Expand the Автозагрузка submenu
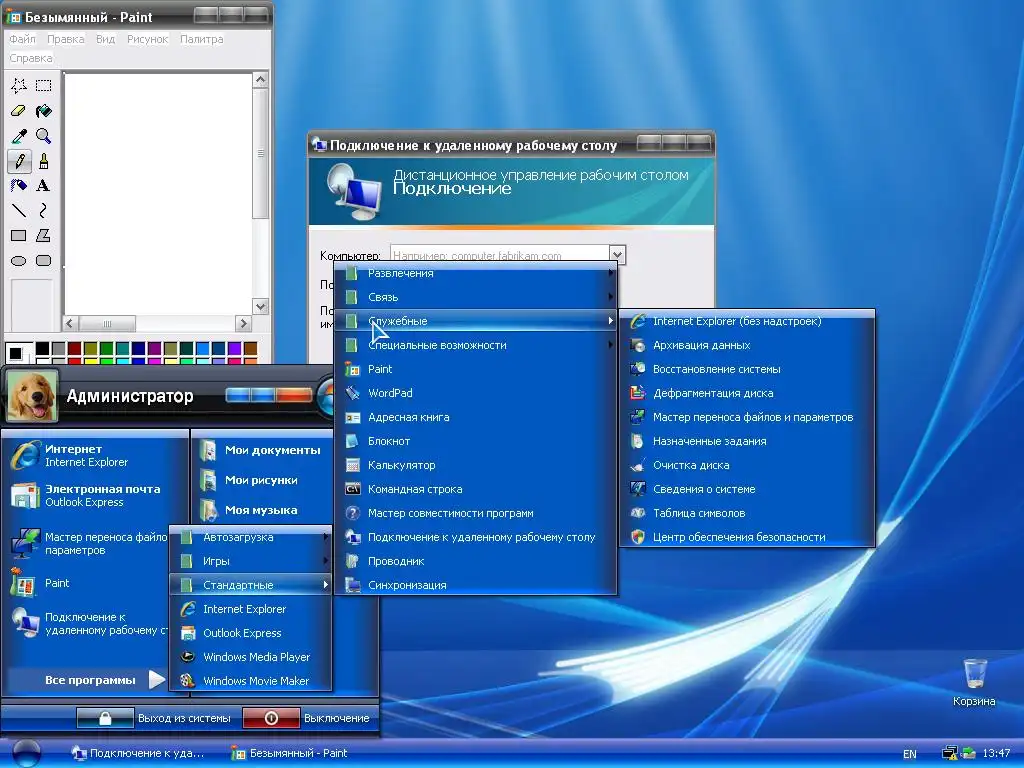The image size is (1024, 768). coord(251,537)
